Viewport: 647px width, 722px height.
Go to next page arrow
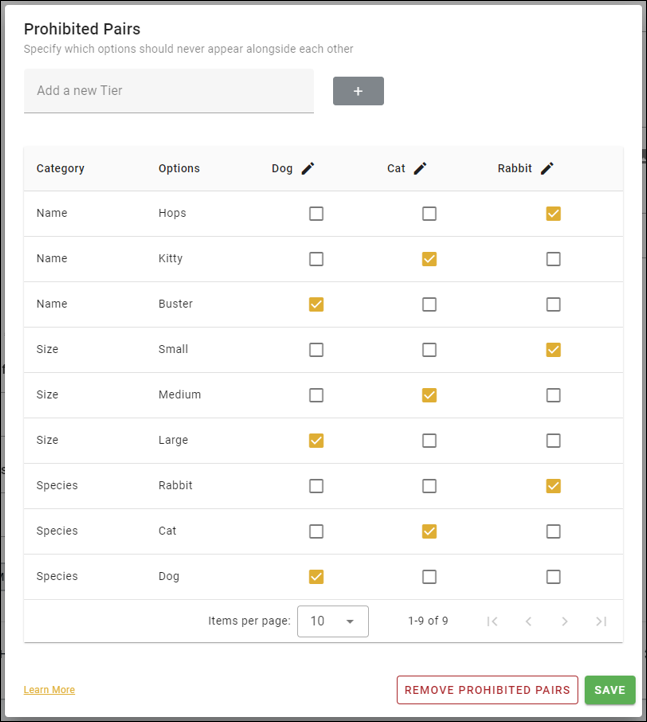click(x=565, y=621)
